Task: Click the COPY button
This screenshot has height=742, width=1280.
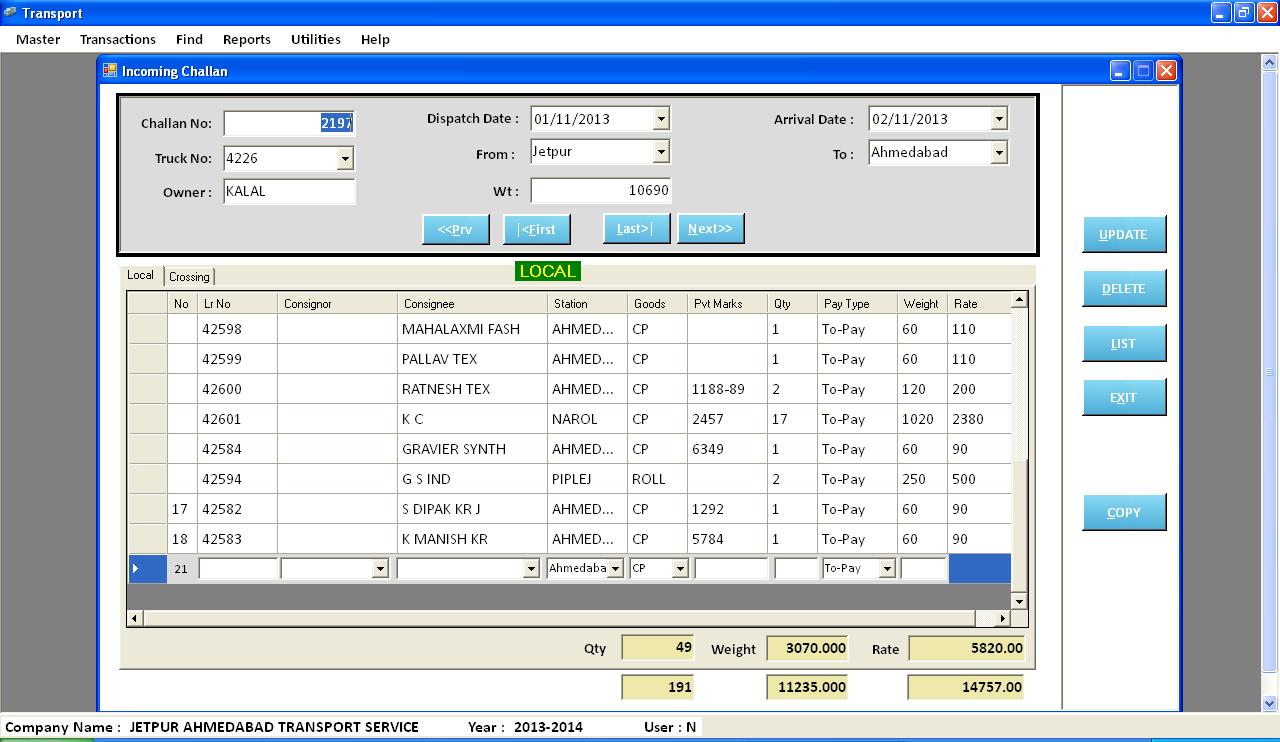Action: click(x=1124, y=512)
